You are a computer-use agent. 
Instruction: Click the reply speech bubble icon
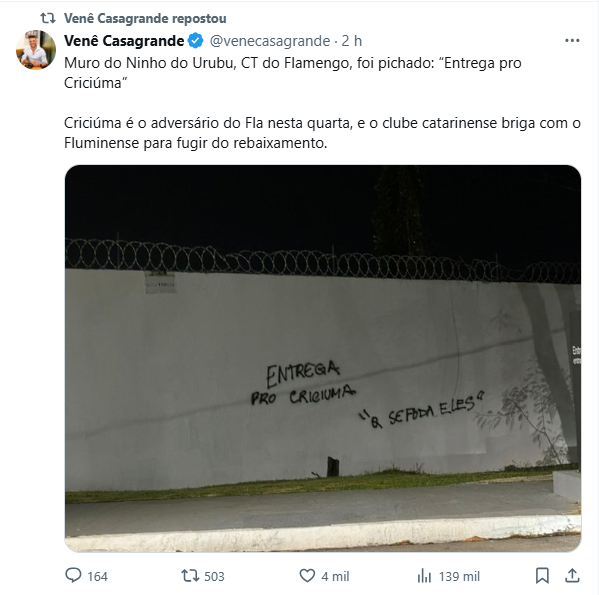pyautogui.click(x=73, y=576)
